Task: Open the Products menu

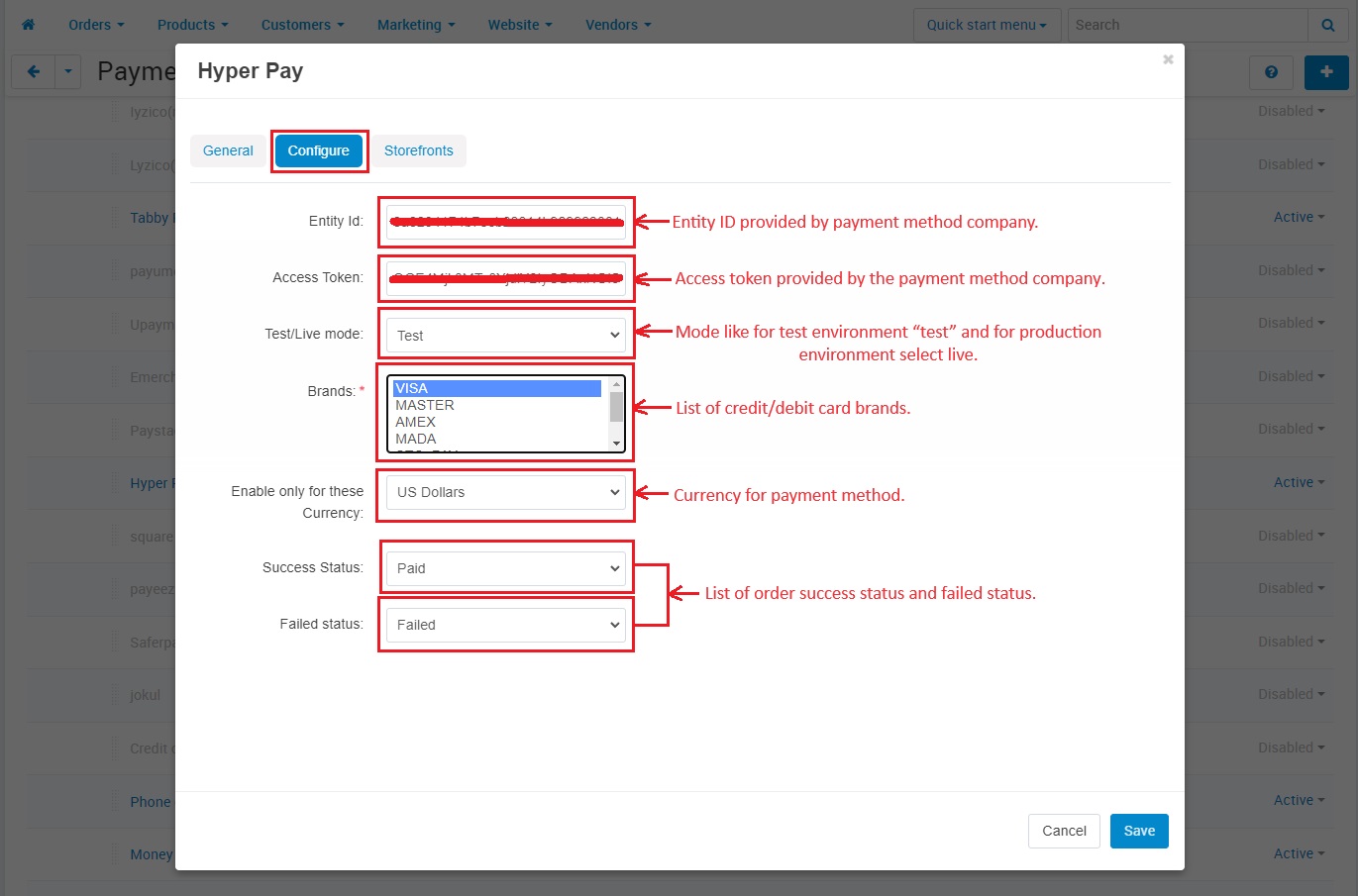Action: click(x=192, y=25)
